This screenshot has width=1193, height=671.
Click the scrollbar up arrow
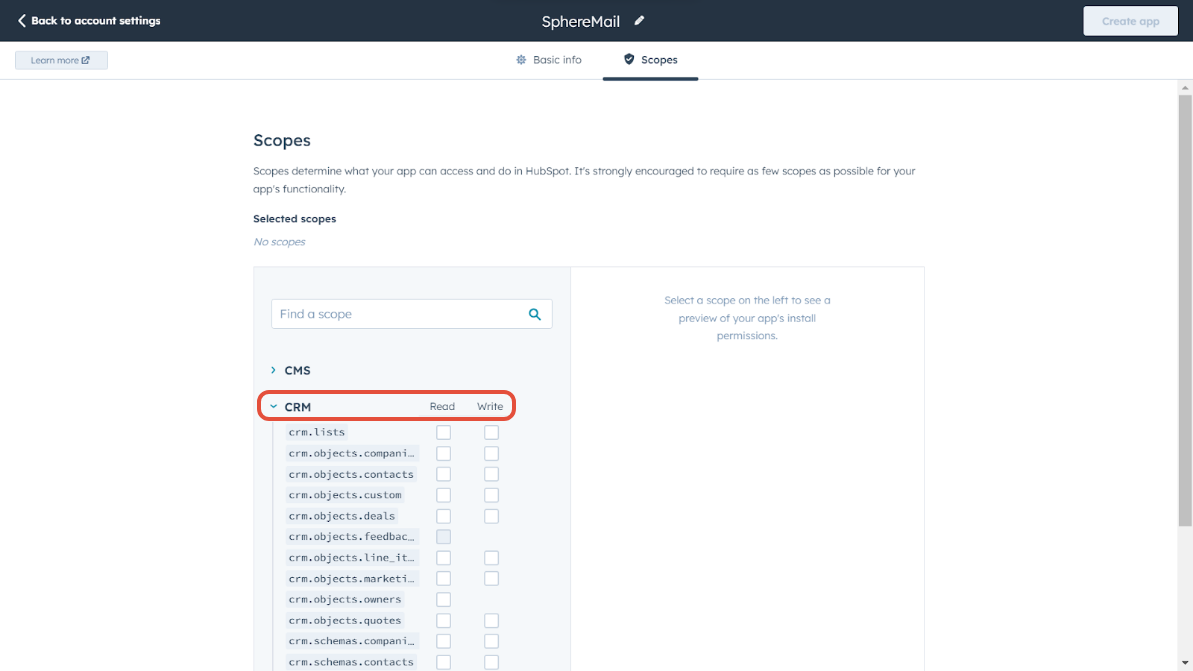tap(1185, 87)
